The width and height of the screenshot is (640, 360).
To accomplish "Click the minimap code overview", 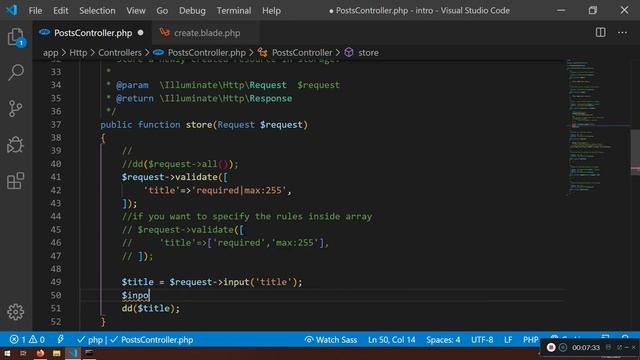I will coord(598,127).
